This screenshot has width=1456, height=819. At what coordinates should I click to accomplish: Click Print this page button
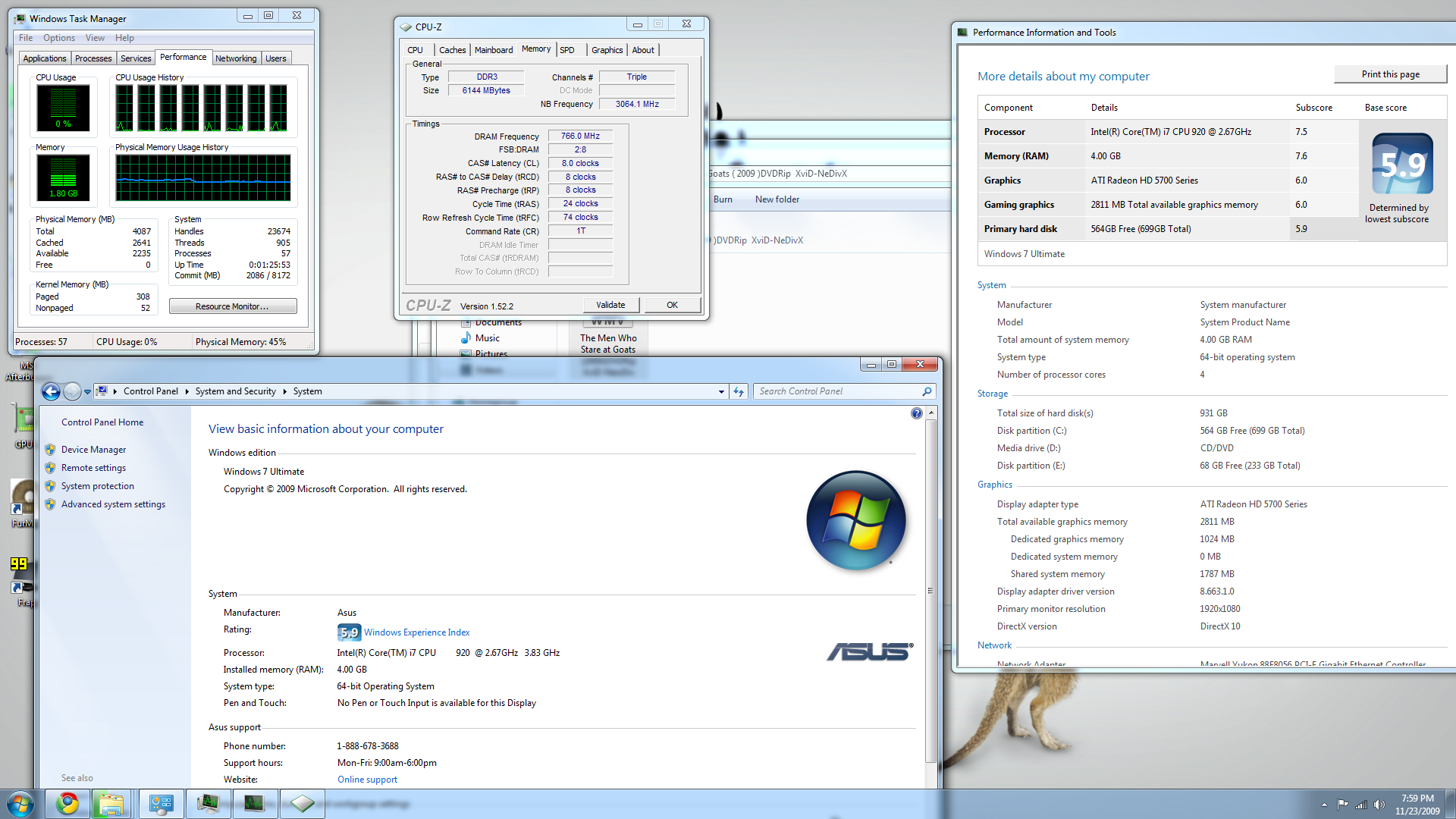1391,74
